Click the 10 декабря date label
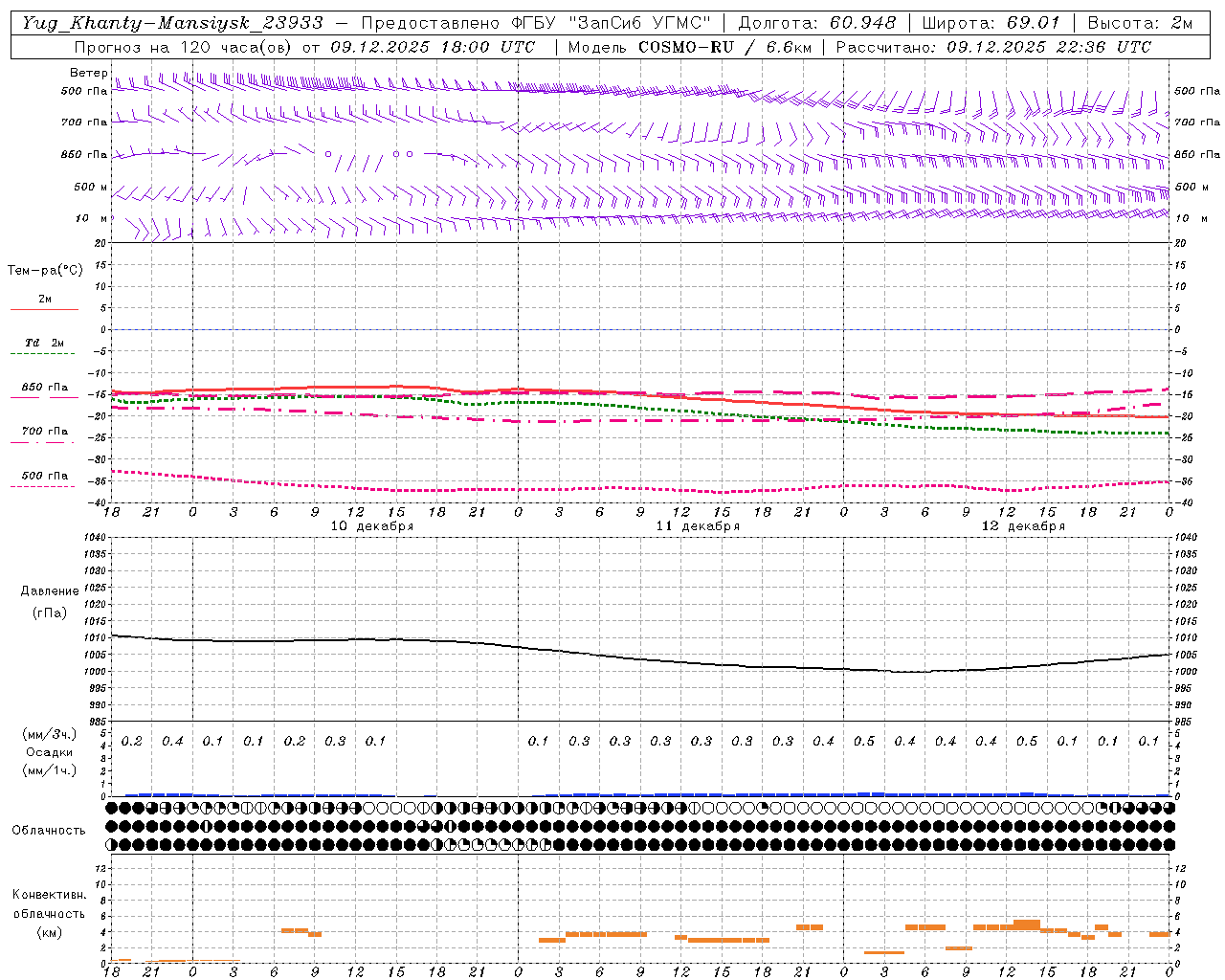This screenshot has height=980, width=1225. pyautogui.click(x=372, y=526)
